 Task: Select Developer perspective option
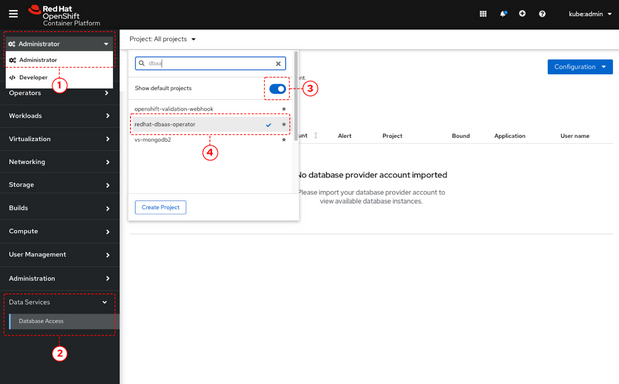coord(59,77)
